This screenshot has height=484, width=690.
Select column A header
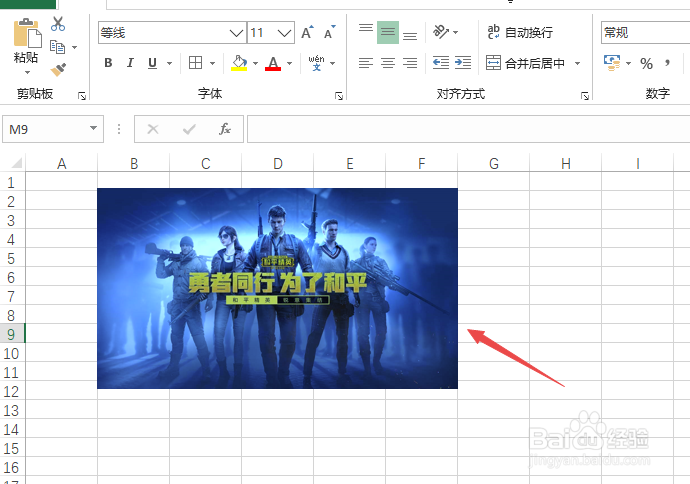(62, 164)
